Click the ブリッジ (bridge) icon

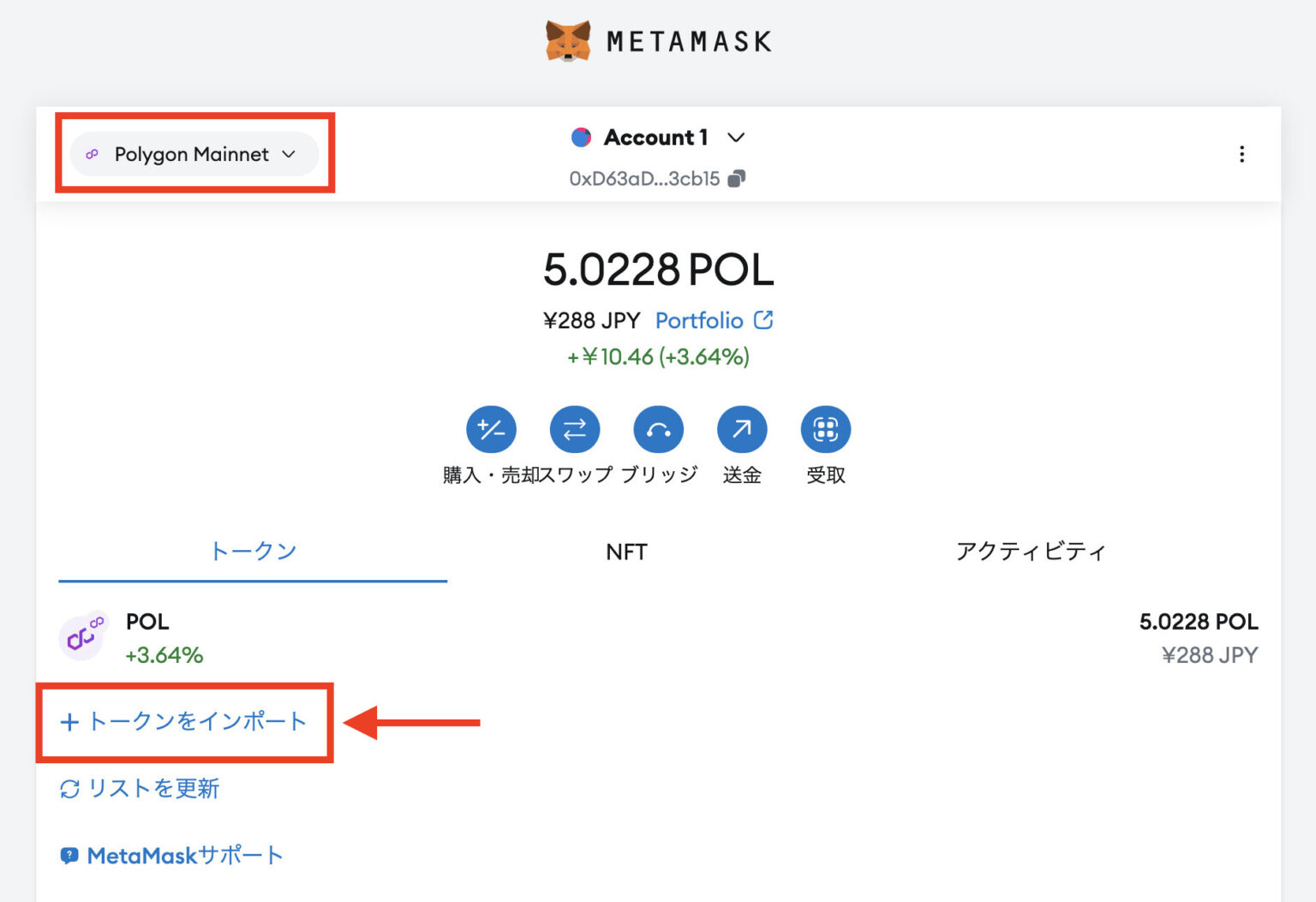point(658,429)
